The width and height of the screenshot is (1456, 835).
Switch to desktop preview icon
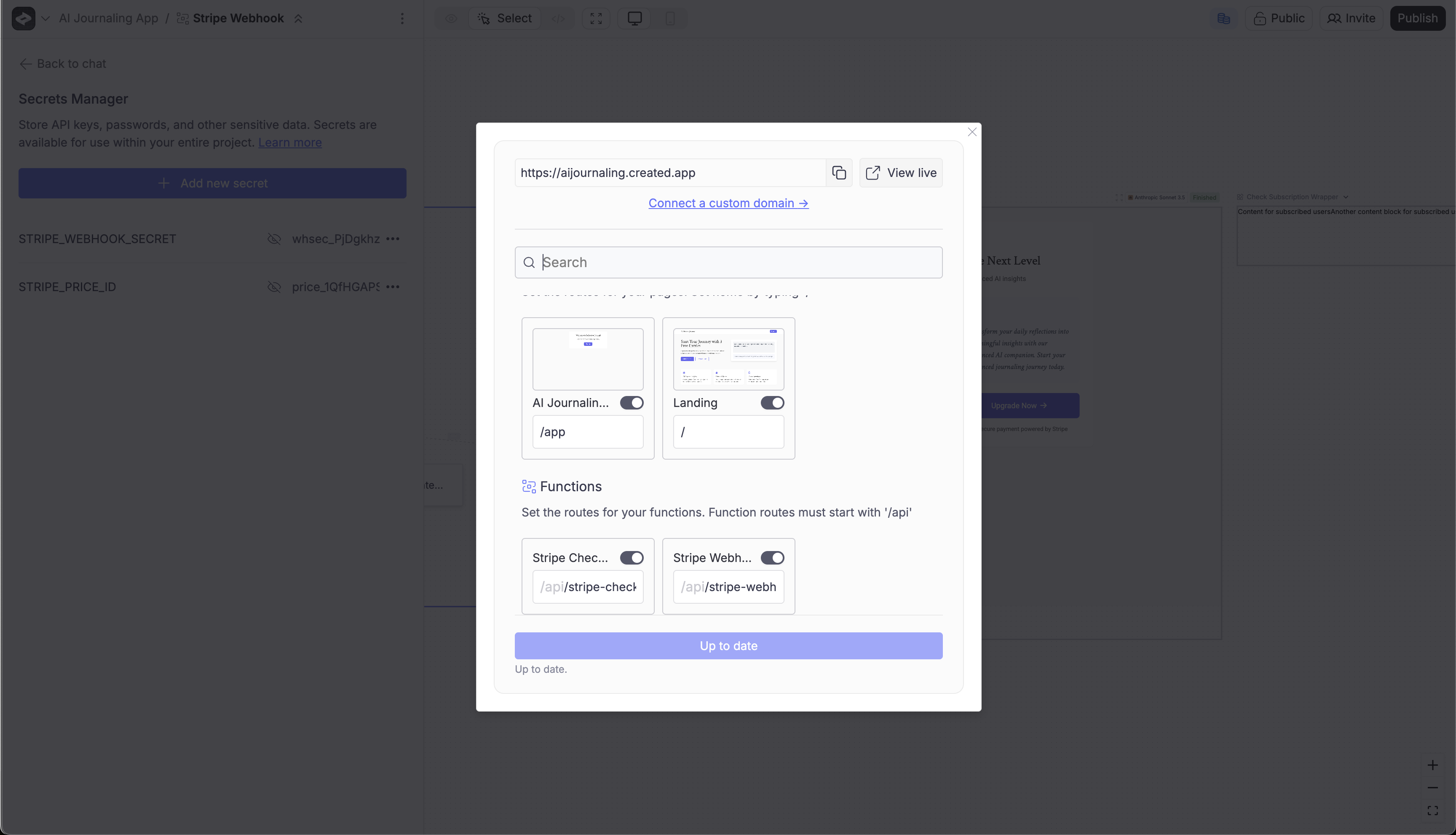634,19
